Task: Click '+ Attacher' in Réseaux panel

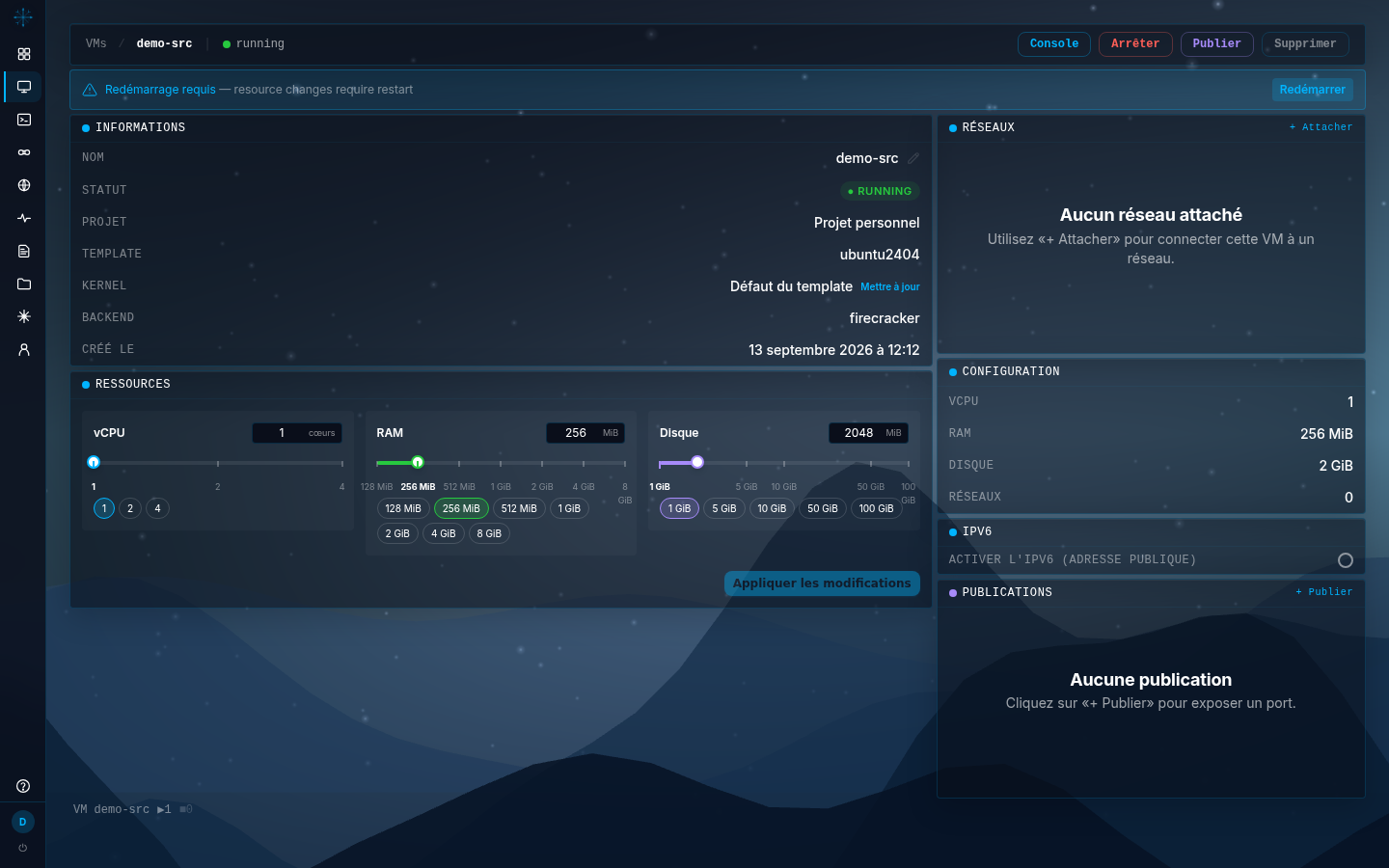Action: [1321, 127]
